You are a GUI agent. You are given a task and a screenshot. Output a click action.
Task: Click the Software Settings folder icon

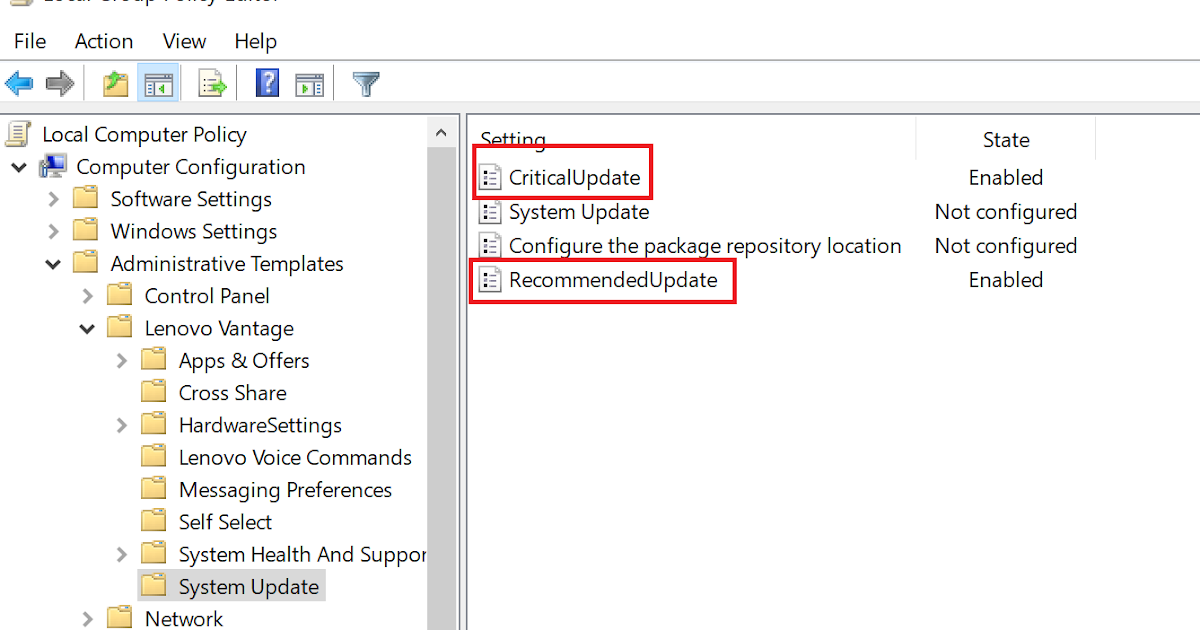(x=86, y=199)
